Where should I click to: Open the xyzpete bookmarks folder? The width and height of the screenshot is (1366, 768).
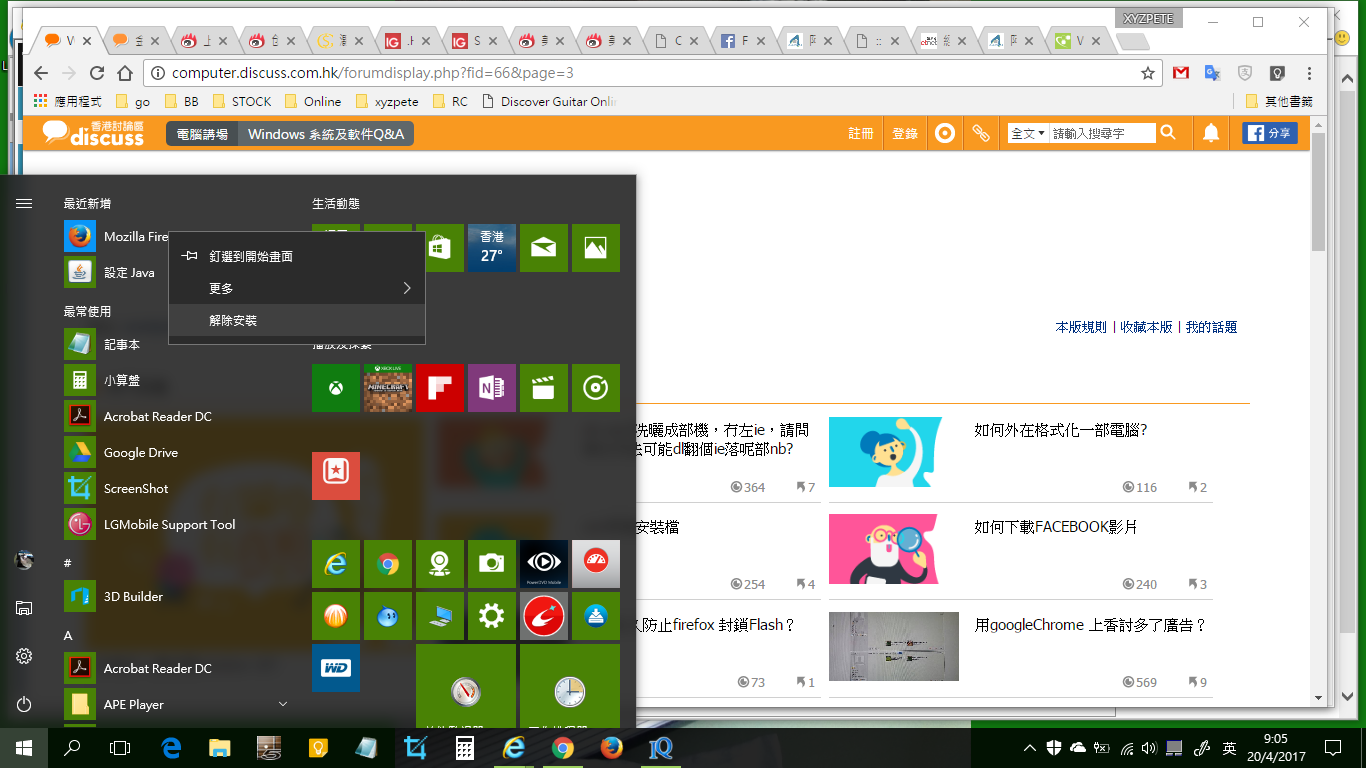click(x=386, y=101)
